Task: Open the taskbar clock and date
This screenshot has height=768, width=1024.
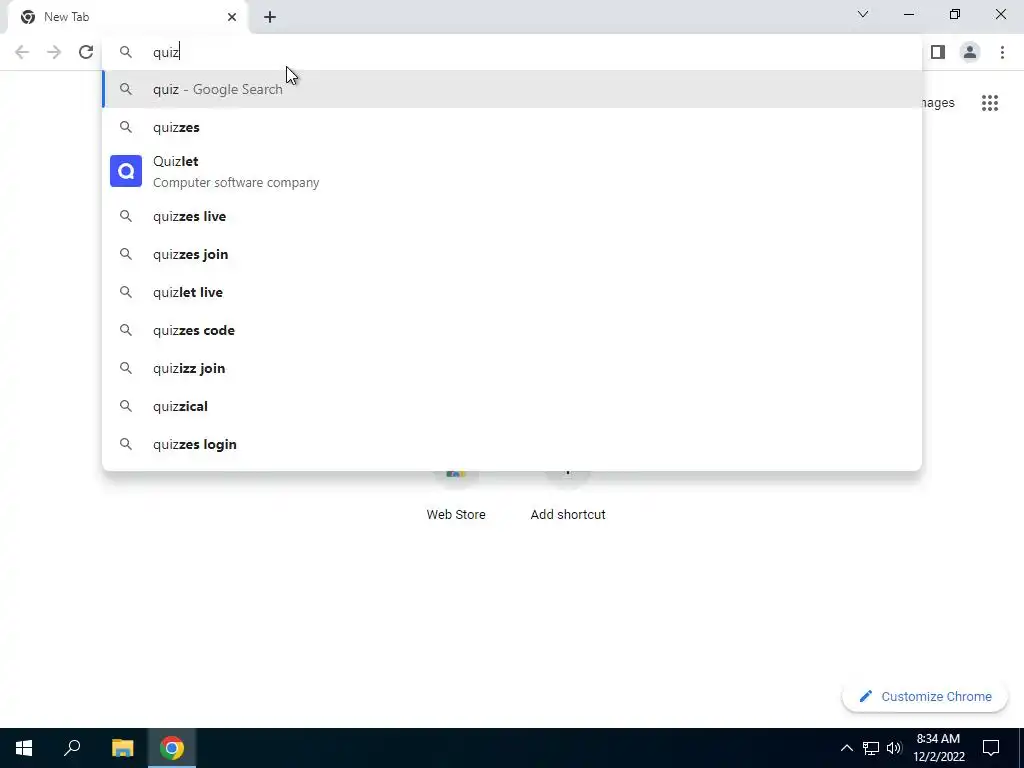Action: [x=938, y=748]
